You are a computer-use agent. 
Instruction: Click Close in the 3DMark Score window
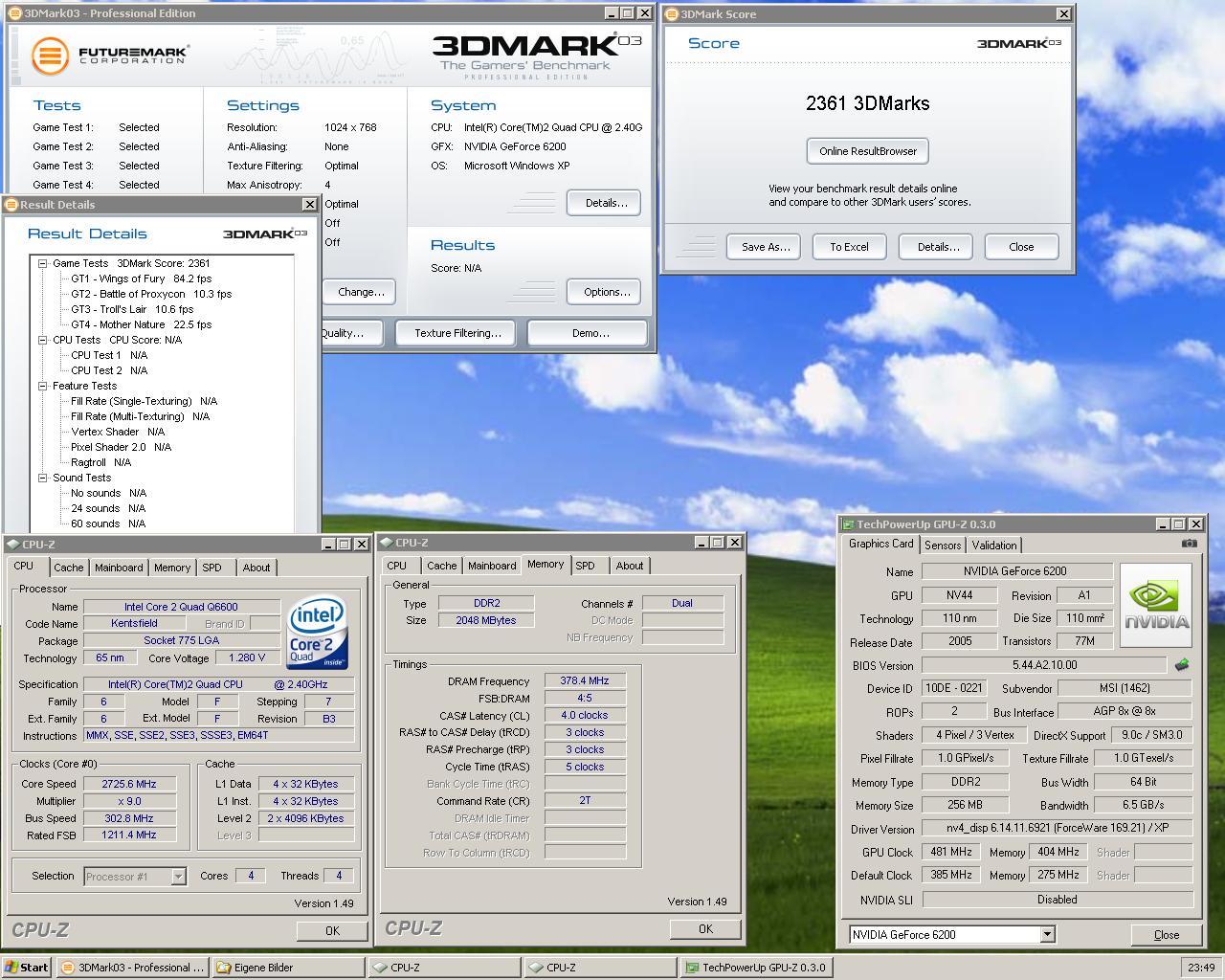click(x=1021, y=247)
